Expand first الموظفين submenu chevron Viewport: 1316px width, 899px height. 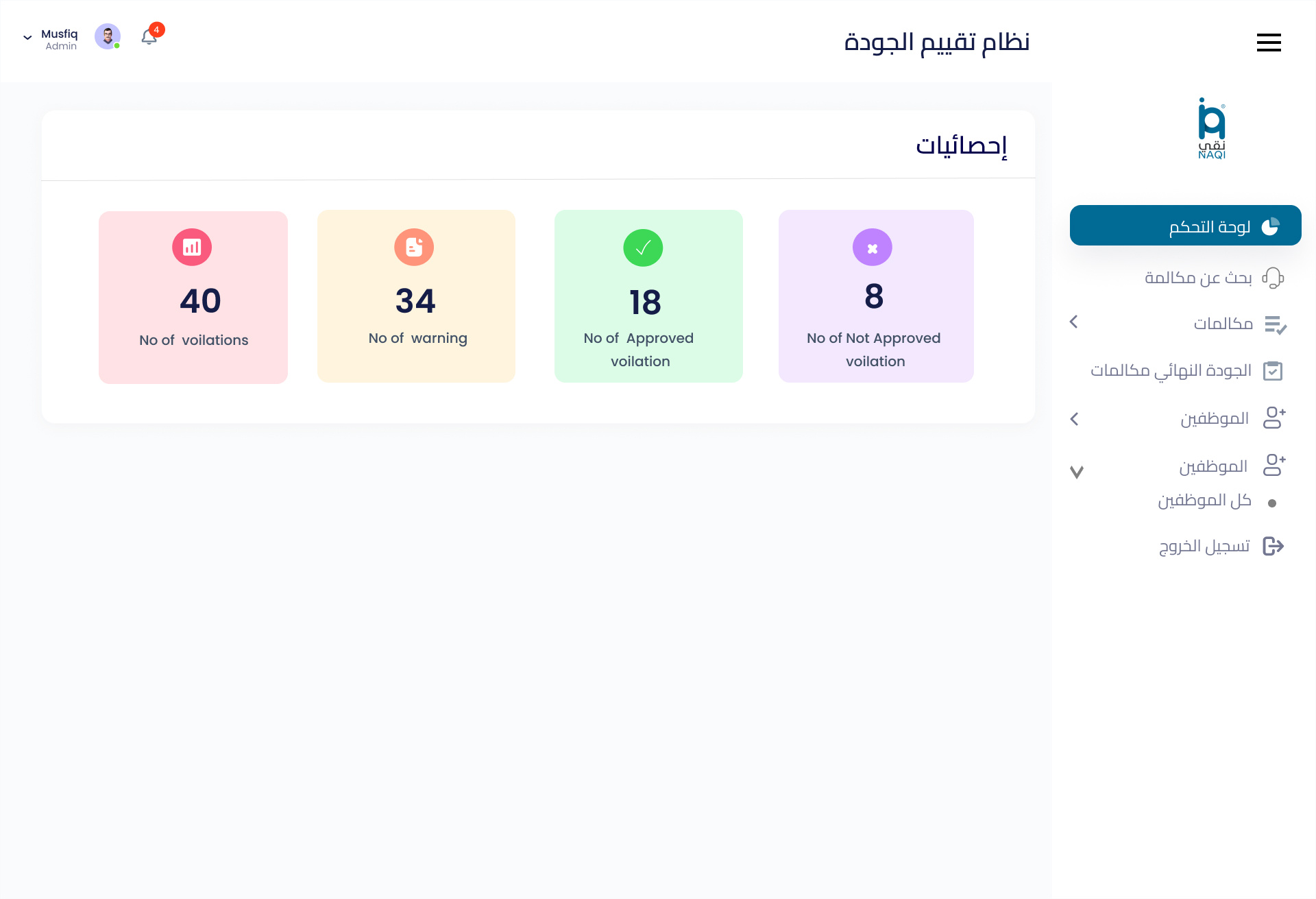point(1074,419)
